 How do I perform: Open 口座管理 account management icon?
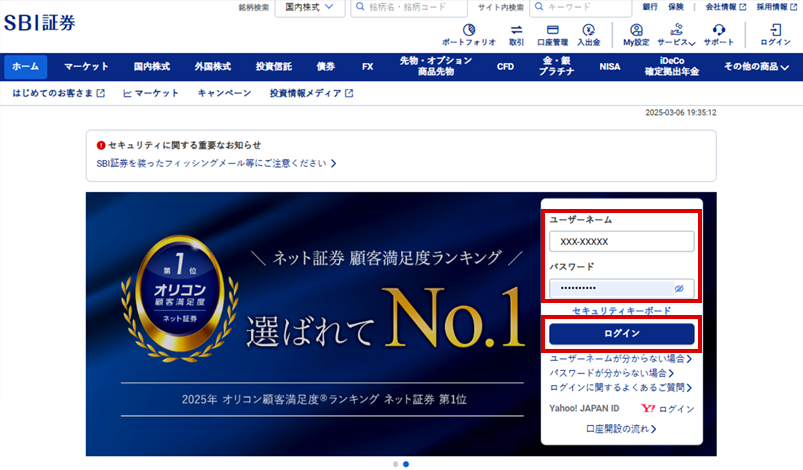[x=552, y=35]
